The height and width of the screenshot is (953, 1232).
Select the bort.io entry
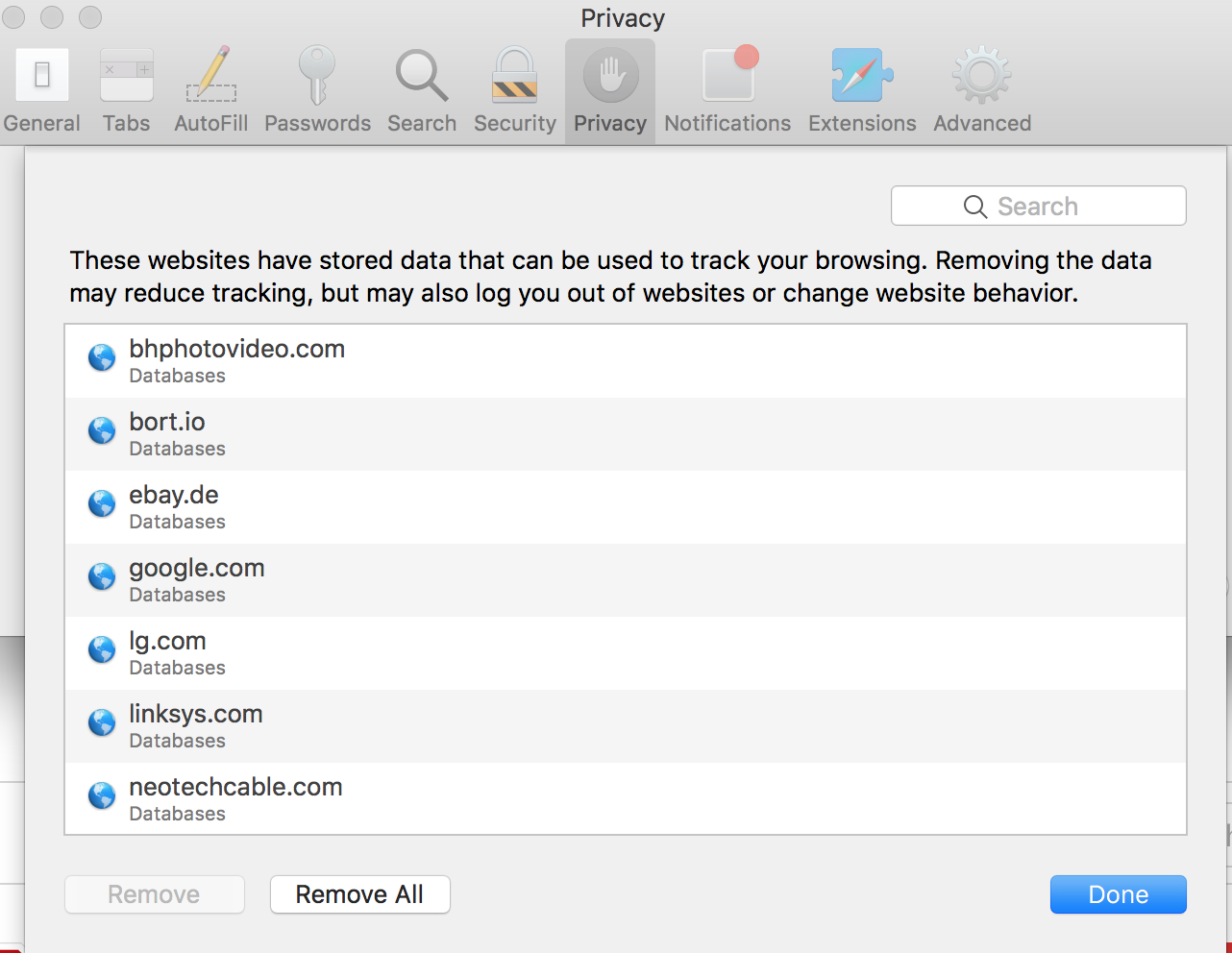coord(626,434)
